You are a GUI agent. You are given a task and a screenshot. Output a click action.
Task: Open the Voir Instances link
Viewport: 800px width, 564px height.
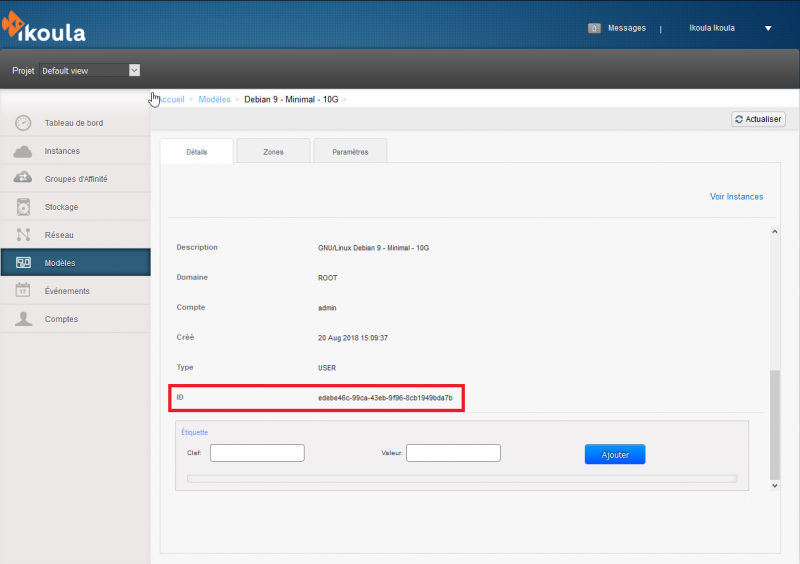click(736, 197)
